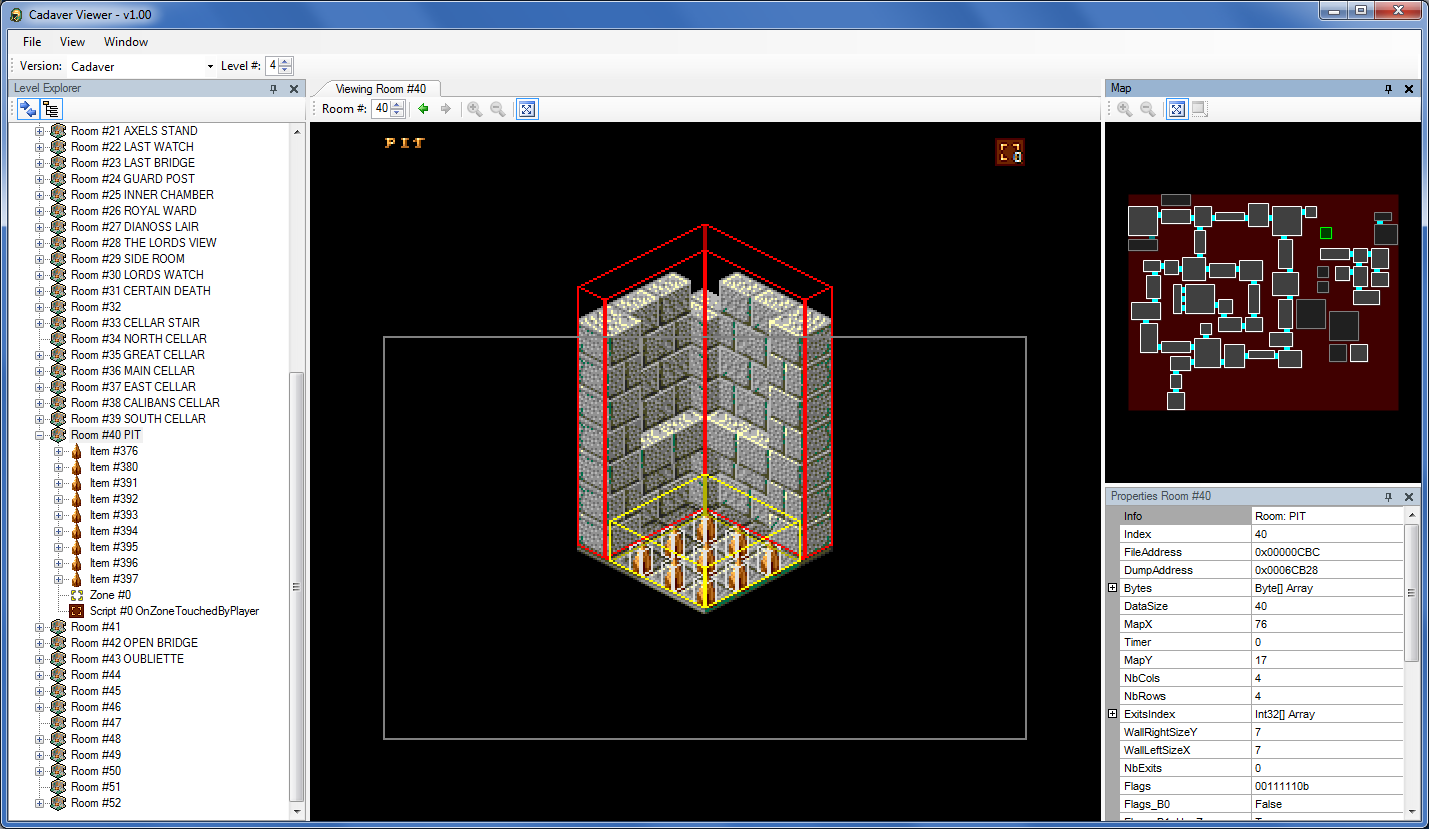Screen dimensions: 1429x829
Task: Expand the Room #42 OPEN BRIDGE node
Action: (x=40, y=643)
